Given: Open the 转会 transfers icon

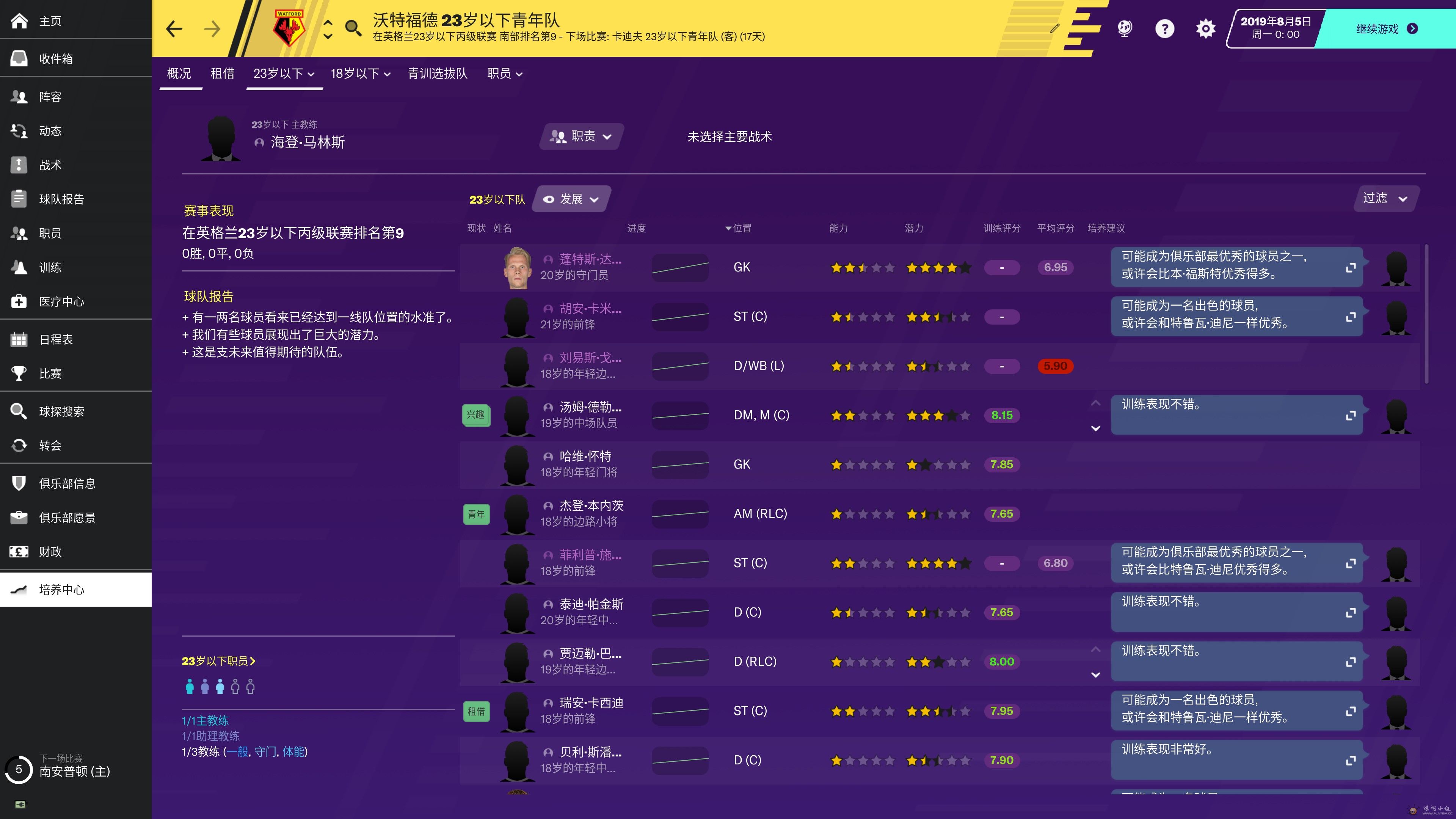Looking at the screenshot, I should pos(19,445).
